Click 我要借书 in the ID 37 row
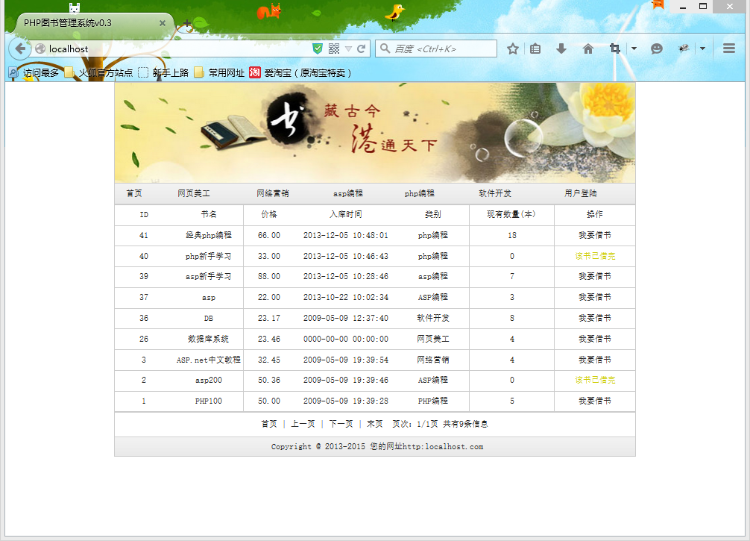The height and width of the screenshot is (541, 750). click(595, 297)
